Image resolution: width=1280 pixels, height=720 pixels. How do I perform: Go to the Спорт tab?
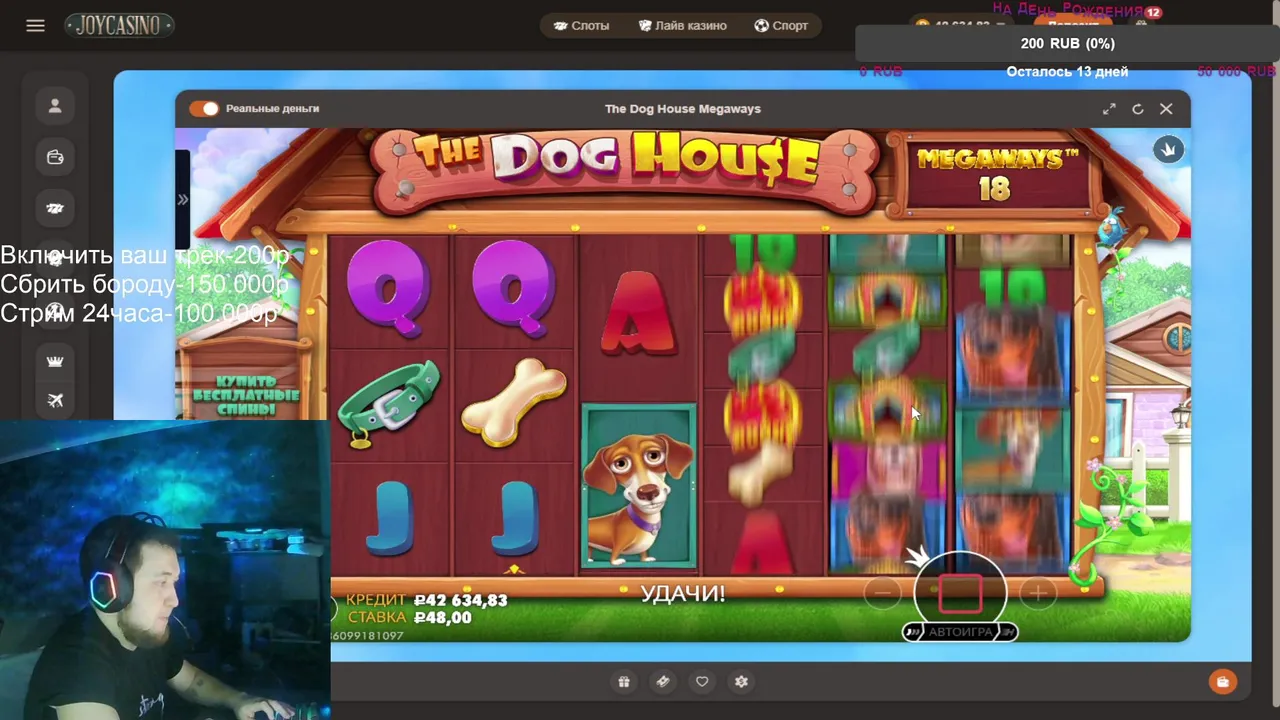[x=781, y=26]
